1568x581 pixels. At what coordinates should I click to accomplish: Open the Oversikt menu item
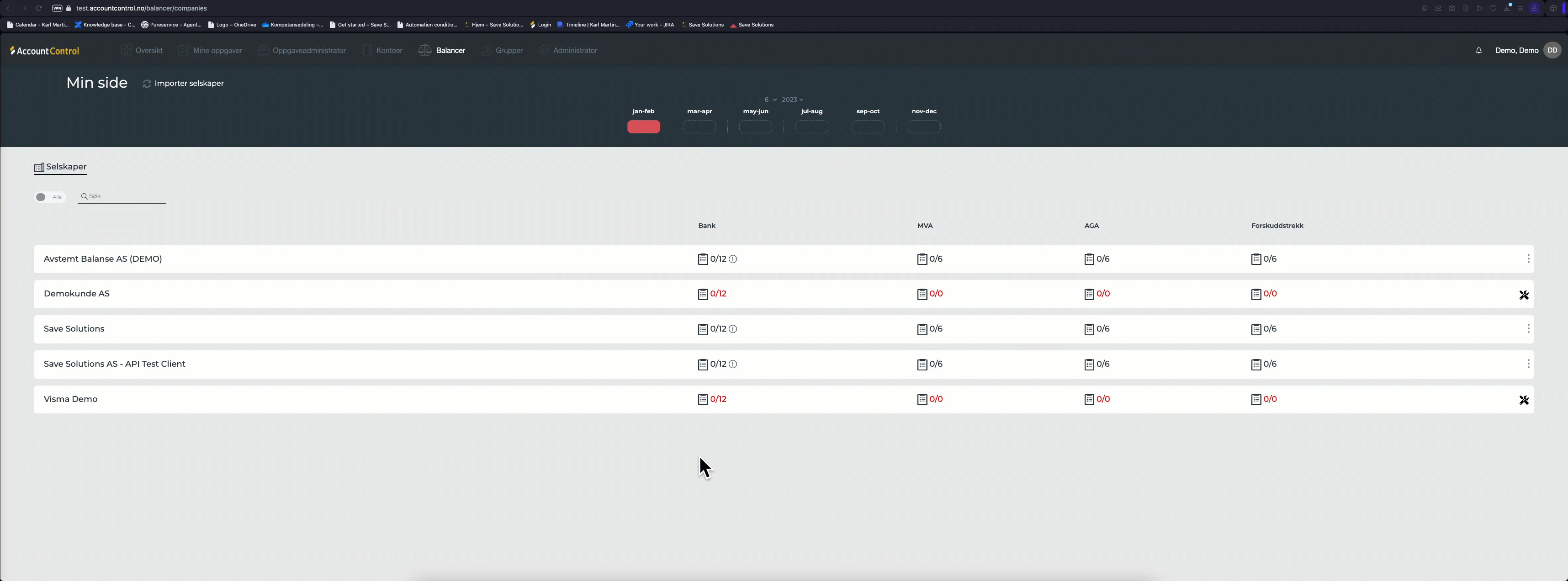(148, 51)
